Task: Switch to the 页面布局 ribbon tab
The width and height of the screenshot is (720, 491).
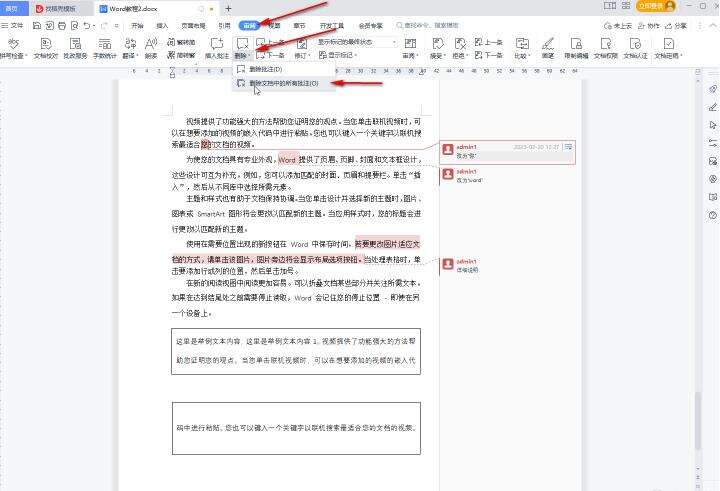Action: click(x=193, y=26)
